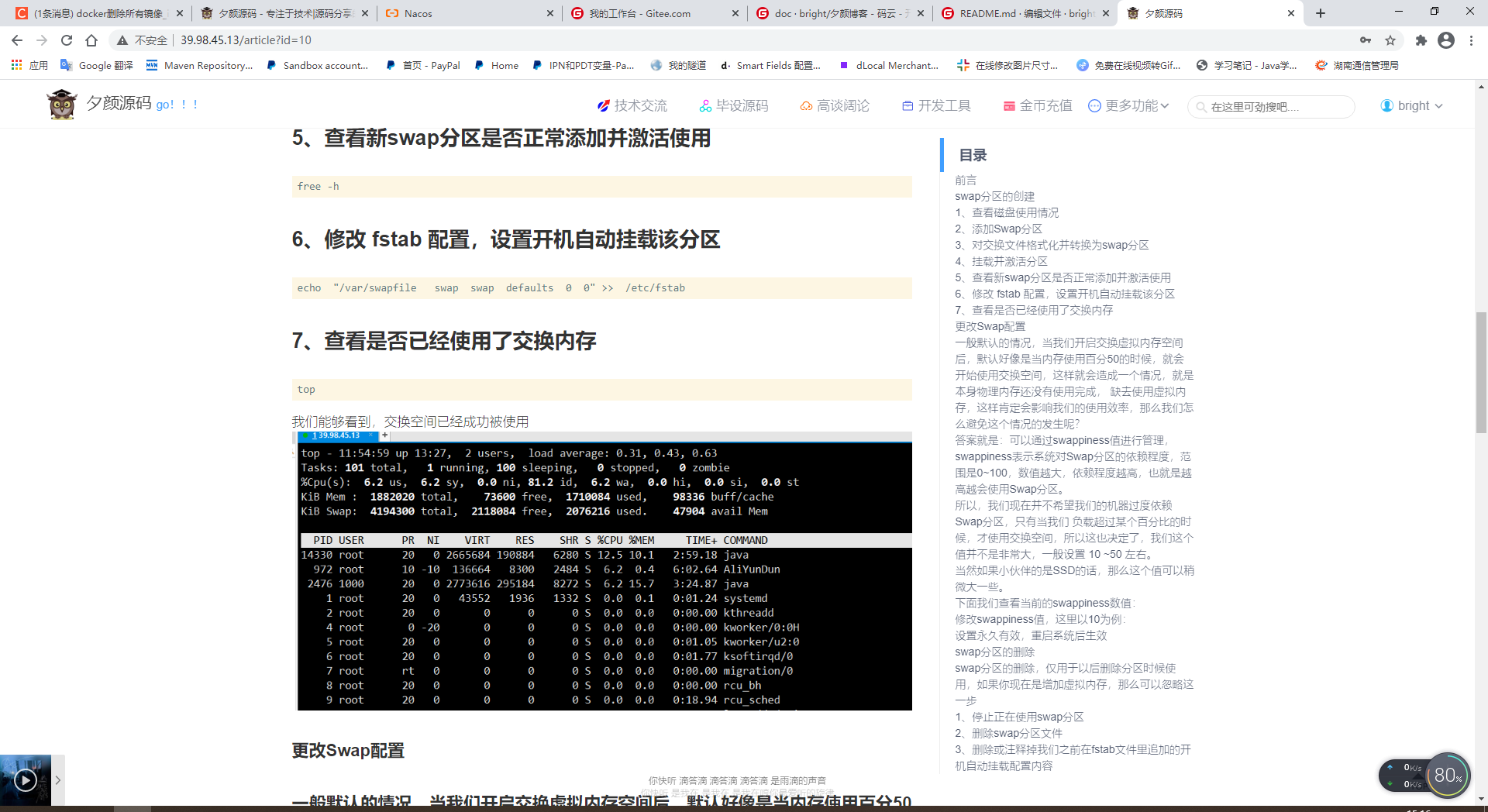Open 开发工具 nav item
This screenshot has width=1488, height=812.
pyautogui.click(x=936, y=105)
